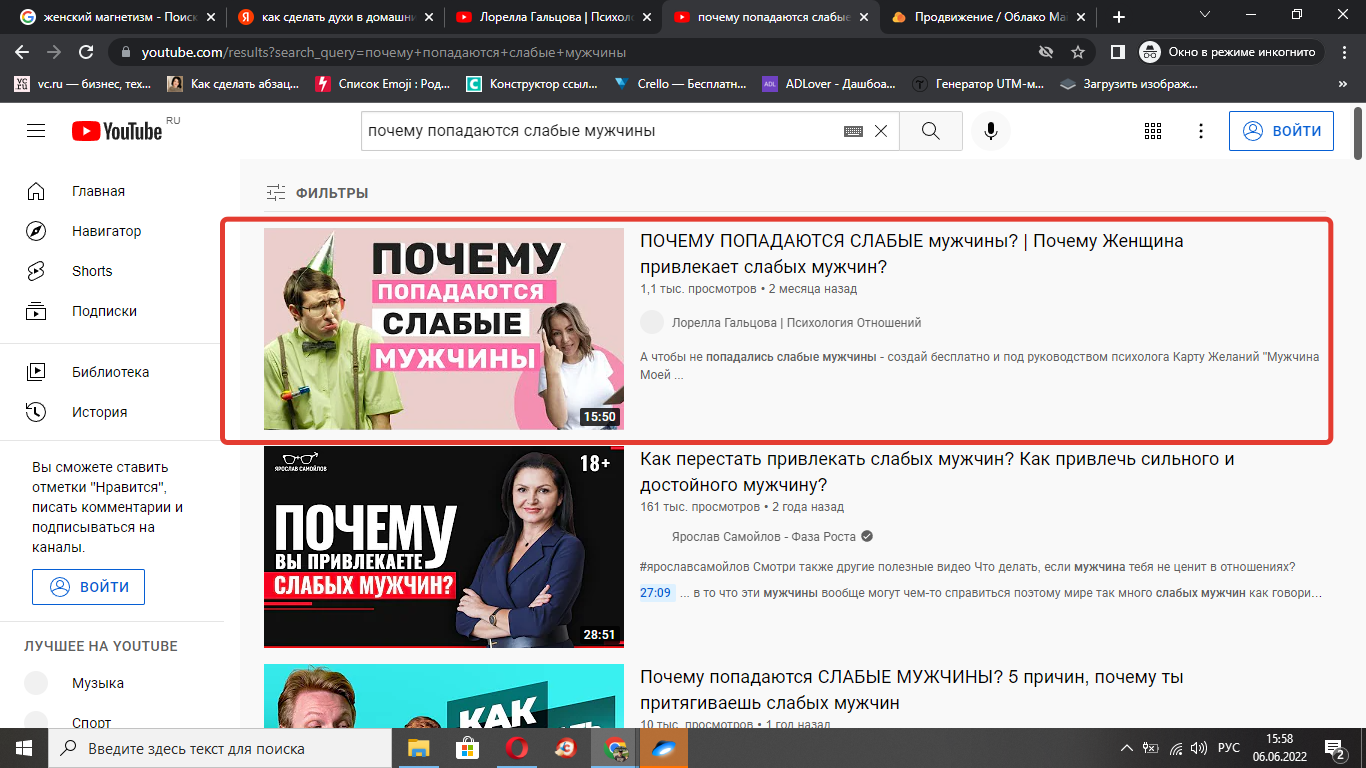Open the Ярослав Самойлов video thumbnail

[x=444, y=547]
